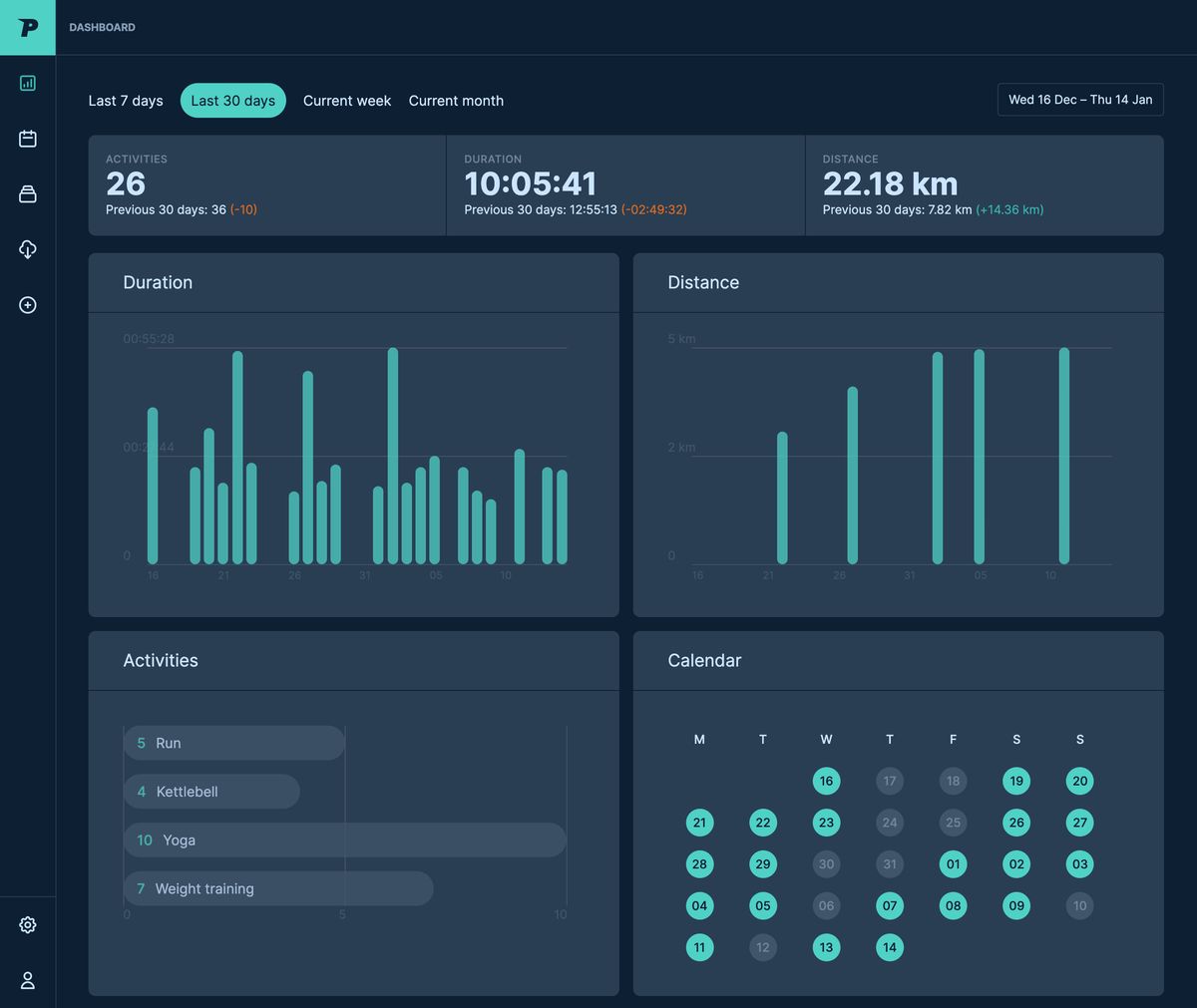Image resolution: width=1197 pixels, height=1008 pixels.
Task: Click the Run activity bar
Action: [233, 743]
